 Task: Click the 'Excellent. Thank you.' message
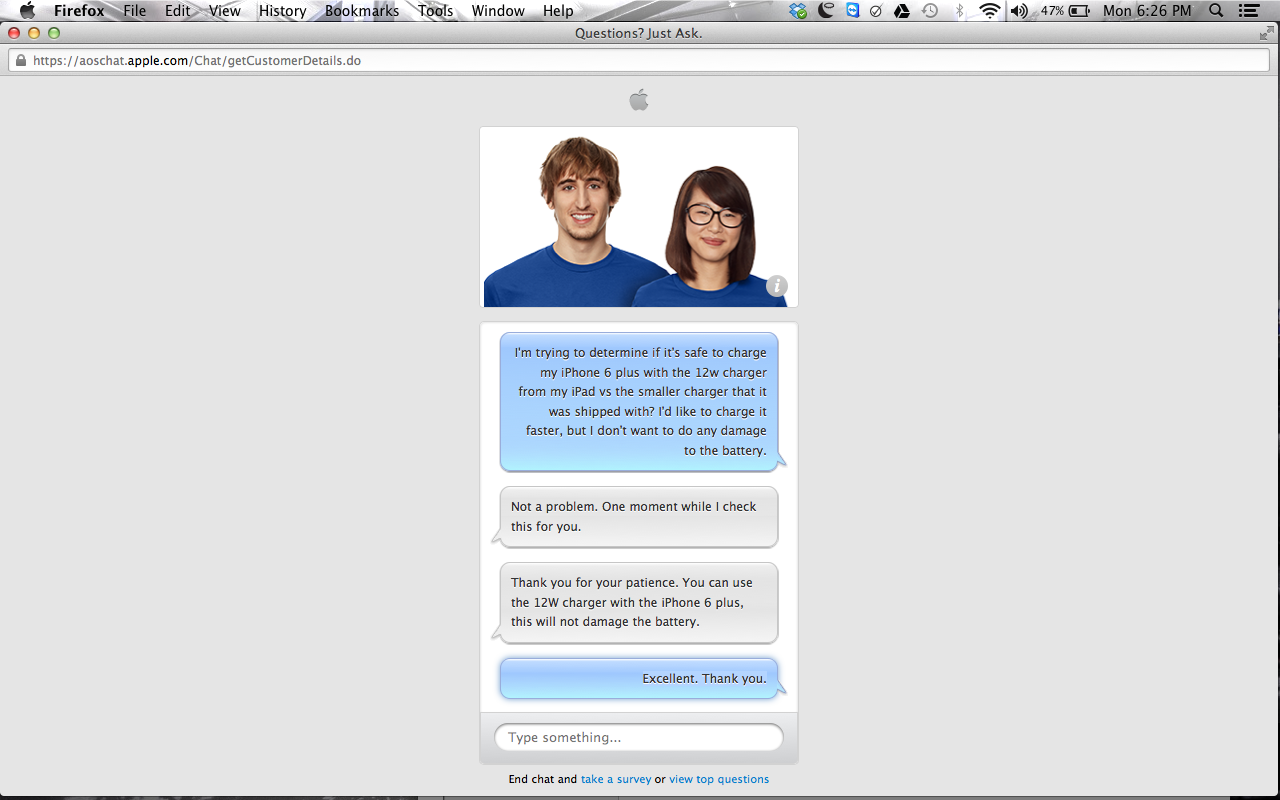[x=639, y=678]
